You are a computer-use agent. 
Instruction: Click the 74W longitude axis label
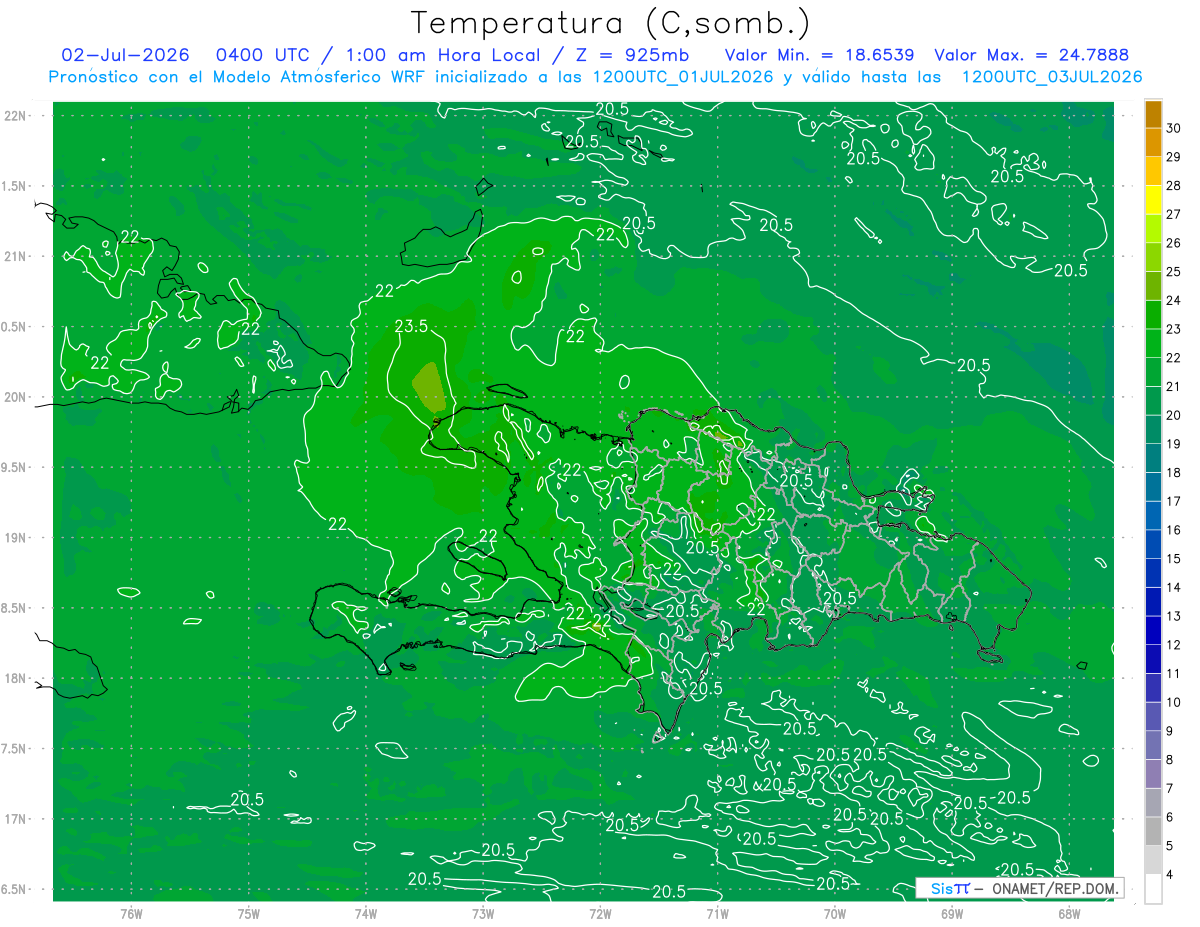(x=365, y=913)
